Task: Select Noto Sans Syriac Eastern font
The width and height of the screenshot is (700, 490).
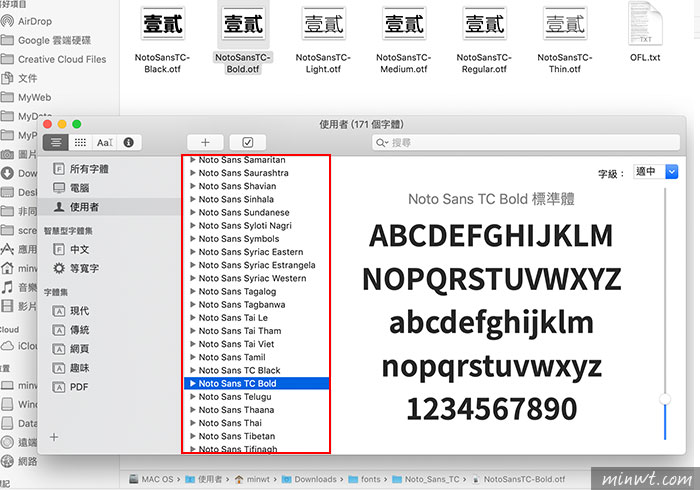Action: pyautogui.click(x=251, y=252)
